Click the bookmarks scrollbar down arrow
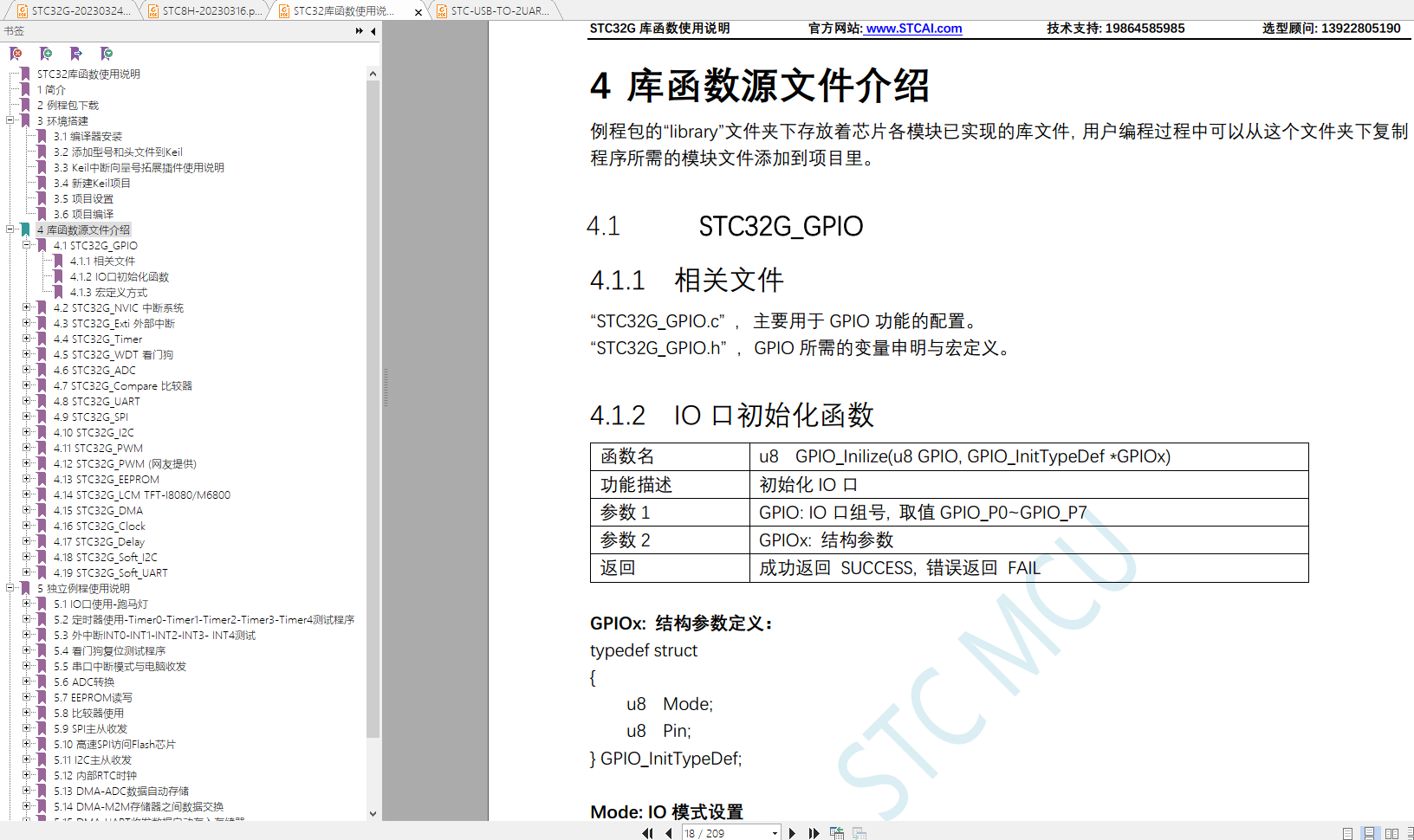Viewport: 1414px width, 840px height. (x=373, y=814)
